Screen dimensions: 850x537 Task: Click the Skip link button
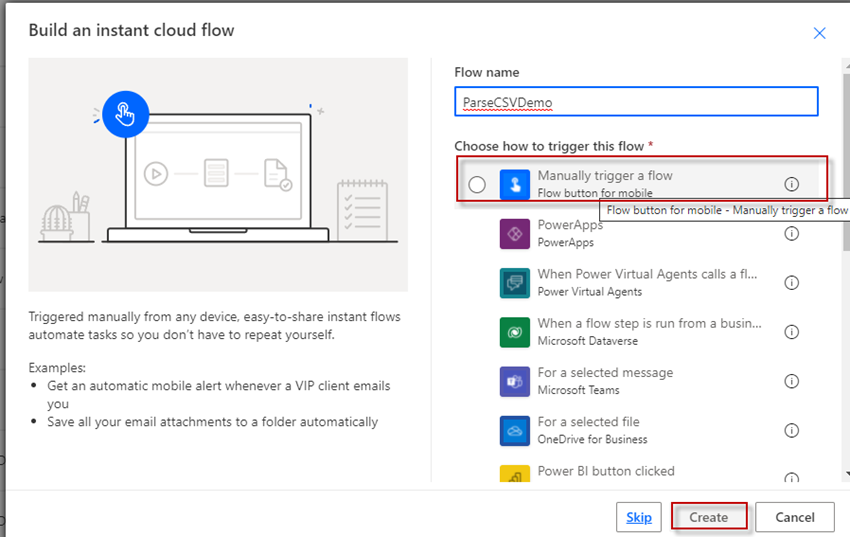coord(639,517)
